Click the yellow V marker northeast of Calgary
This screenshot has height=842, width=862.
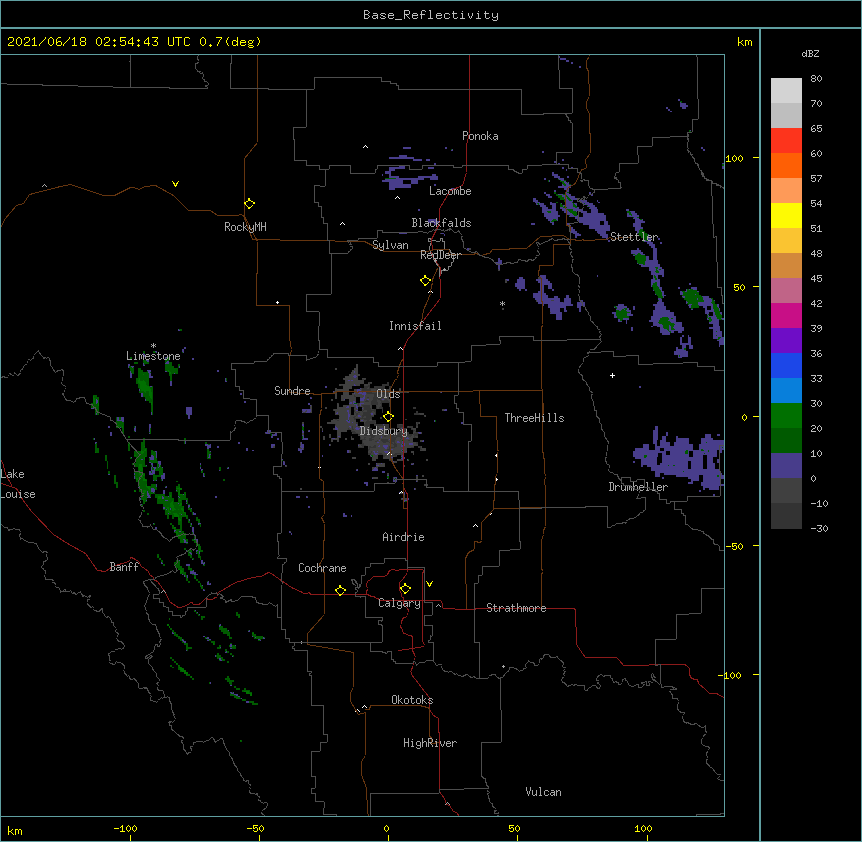[x=429, y=584]
